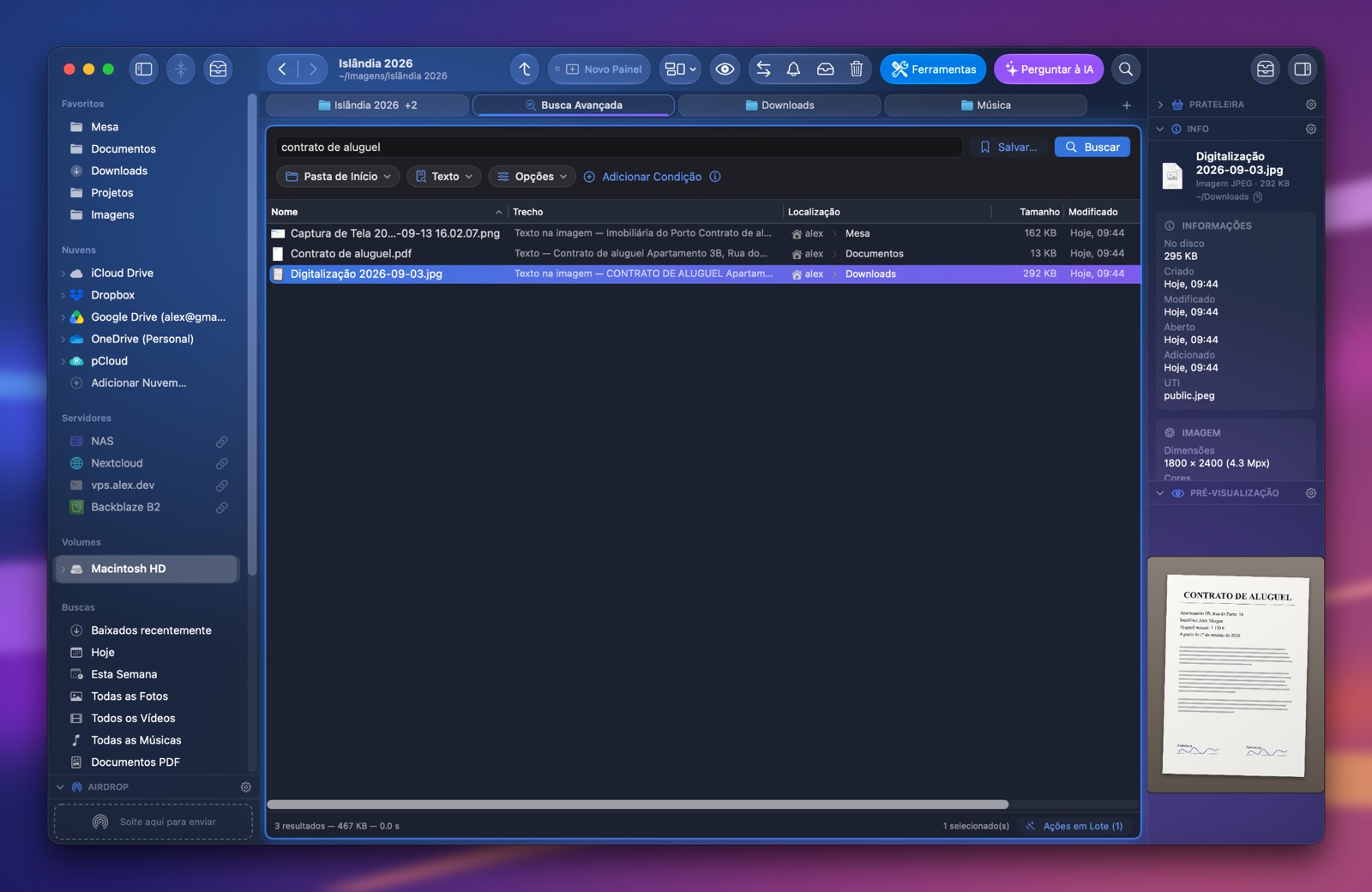Click the go-up folder arrow icon
1372x892 pixels.
(525, 69)
